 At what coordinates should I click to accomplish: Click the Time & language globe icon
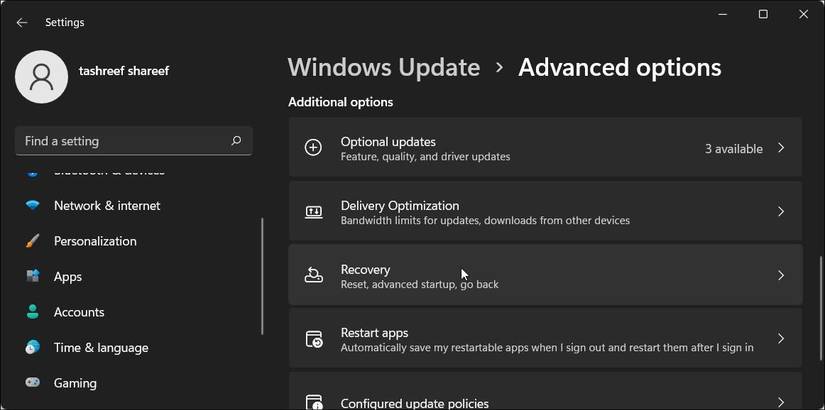coord(33,348)
